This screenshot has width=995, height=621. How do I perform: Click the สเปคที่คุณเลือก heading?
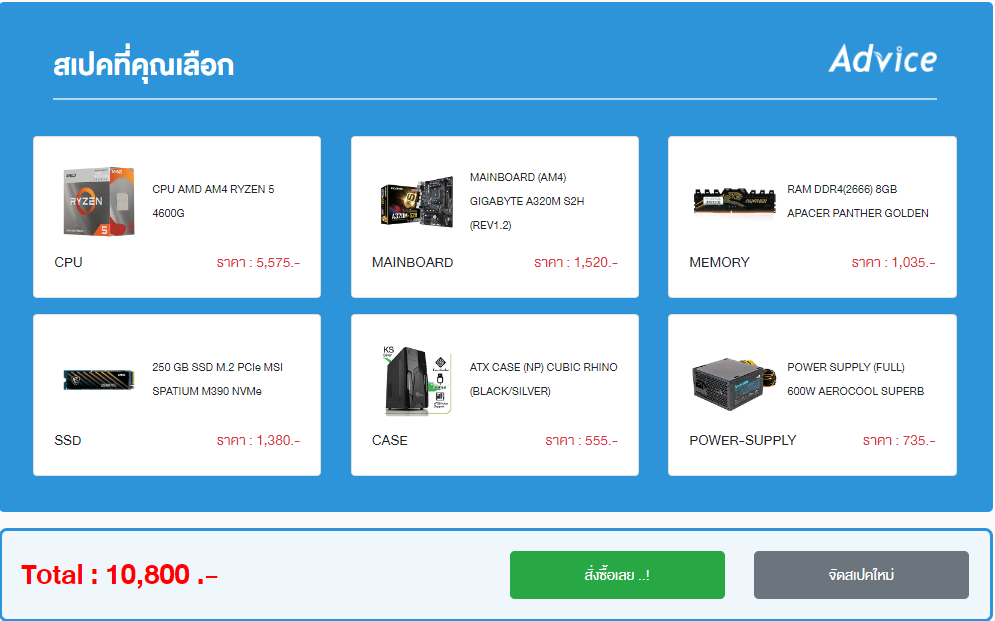143,64
